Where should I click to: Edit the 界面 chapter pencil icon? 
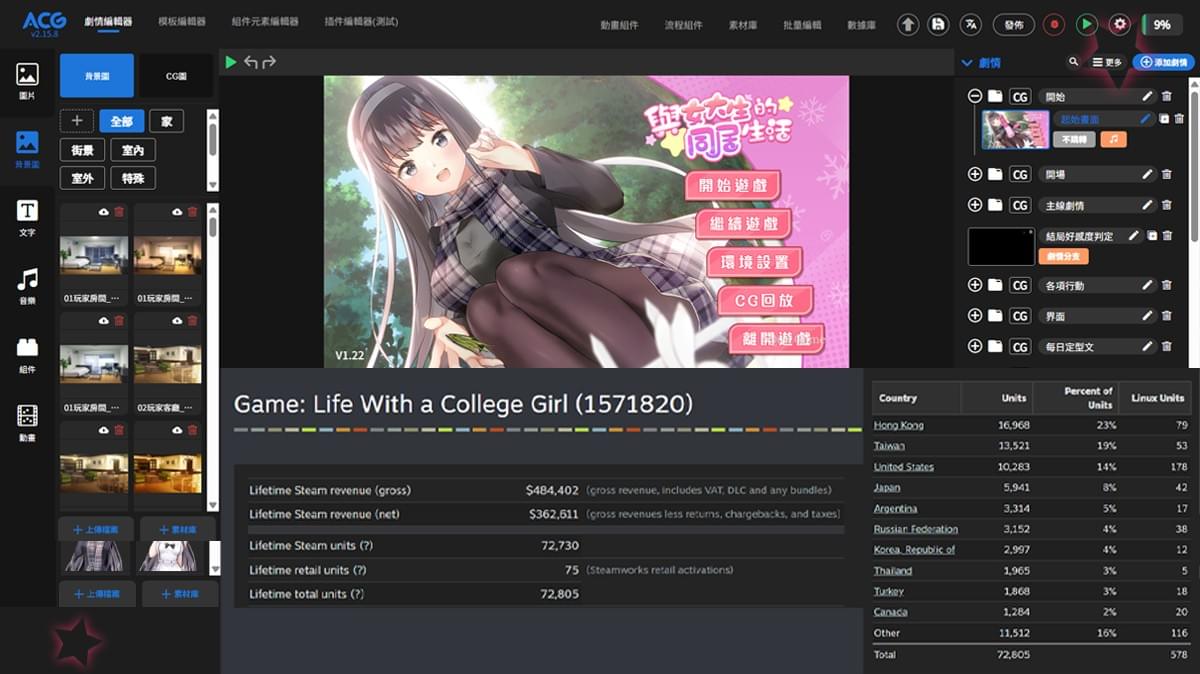pyautogui.click(x=1148, y=315)
